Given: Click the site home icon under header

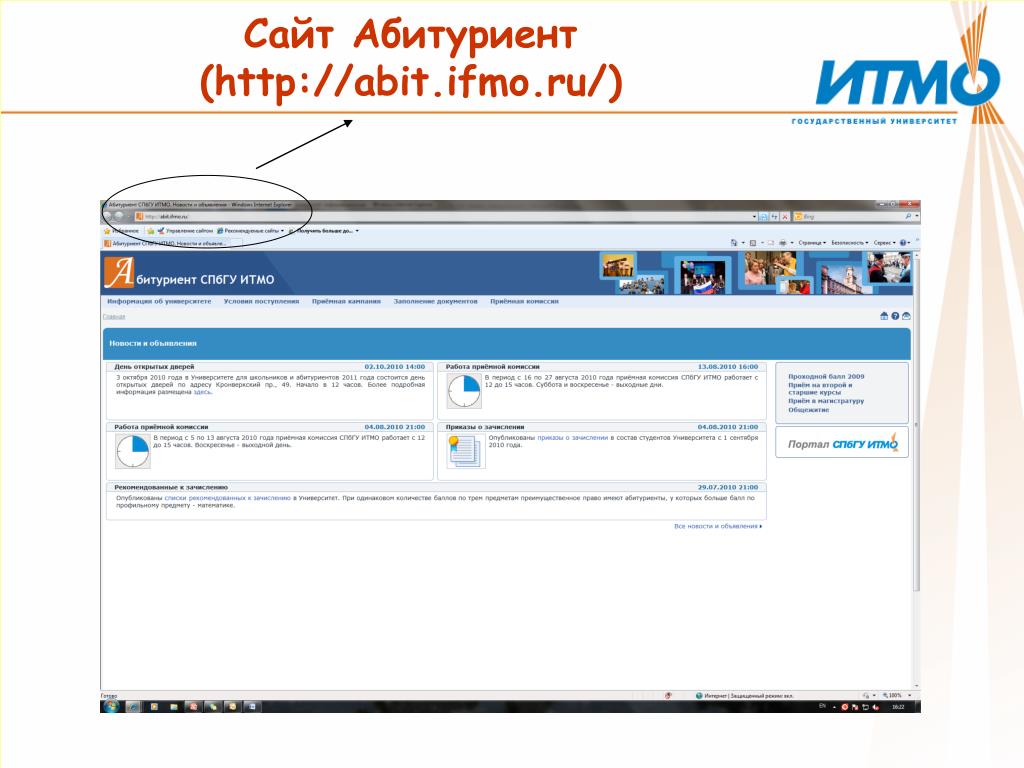Looking at the screenshot, I should tap(884, 316).
